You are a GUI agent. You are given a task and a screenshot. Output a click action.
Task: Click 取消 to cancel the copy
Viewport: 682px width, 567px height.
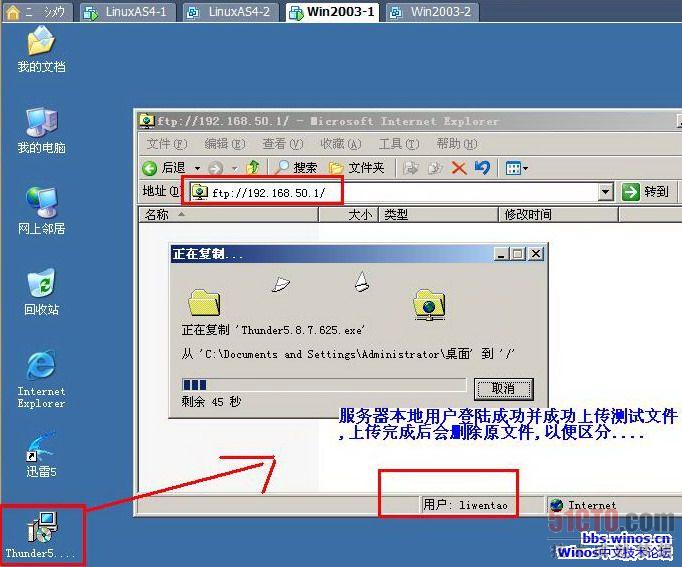(503, 388)
